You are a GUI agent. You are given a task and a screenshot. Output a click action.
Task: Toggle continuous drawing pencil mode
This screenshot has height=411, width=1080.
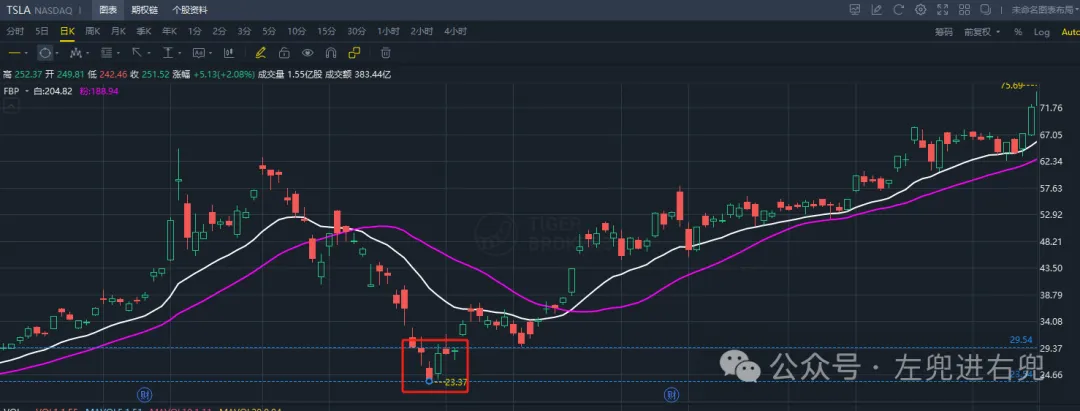[x=260, y=52]
